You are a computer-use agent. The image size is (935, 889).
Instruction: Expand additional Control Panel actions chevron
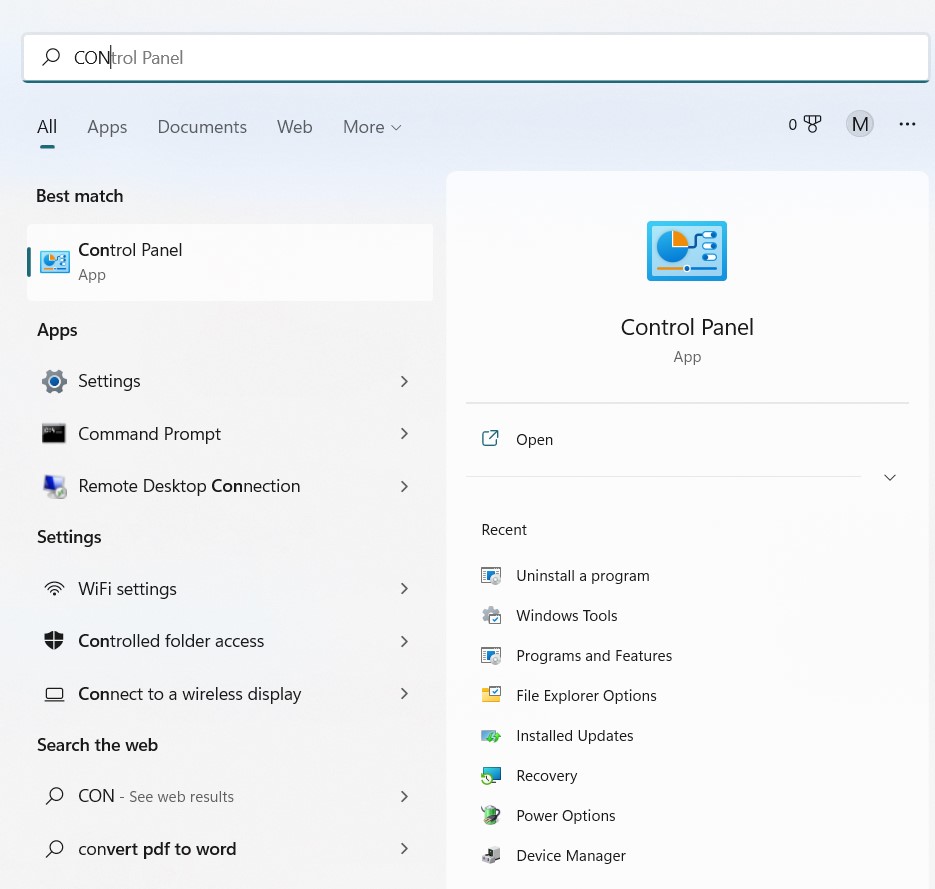[x=889, y=477]
